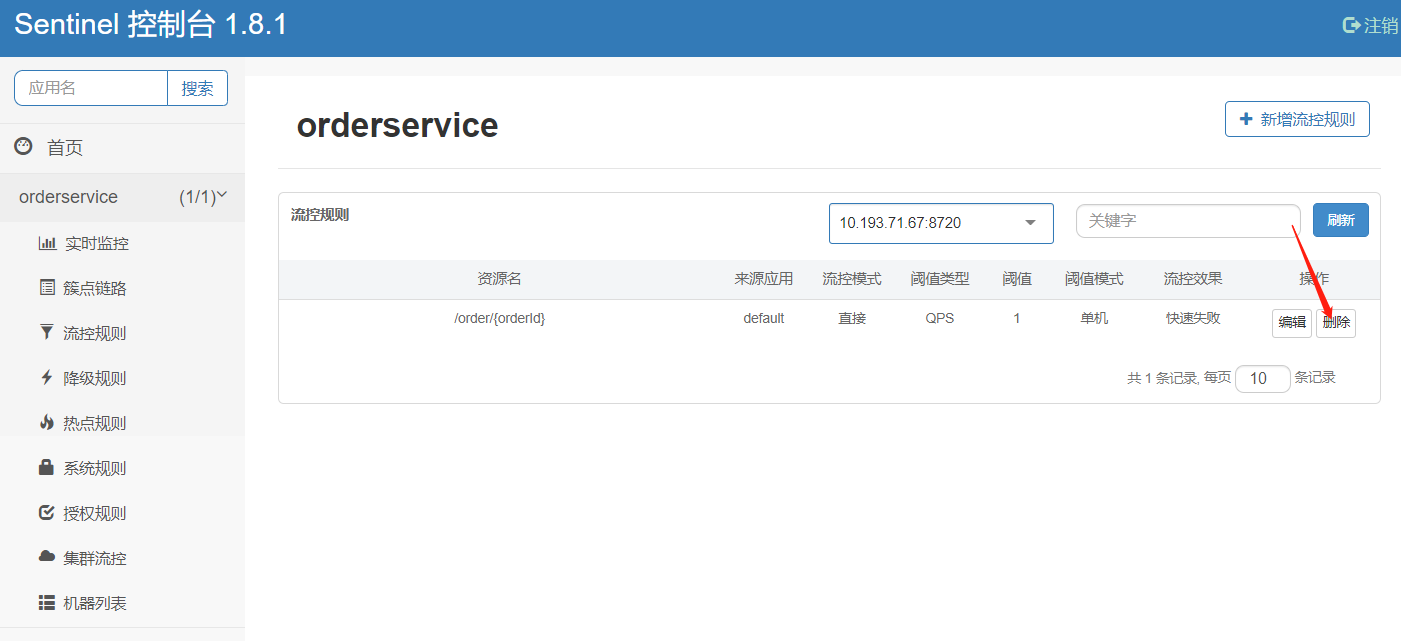Click resource name /order/{orderId}
Screen dimensions: 1401x641
(x=499, y=318)
